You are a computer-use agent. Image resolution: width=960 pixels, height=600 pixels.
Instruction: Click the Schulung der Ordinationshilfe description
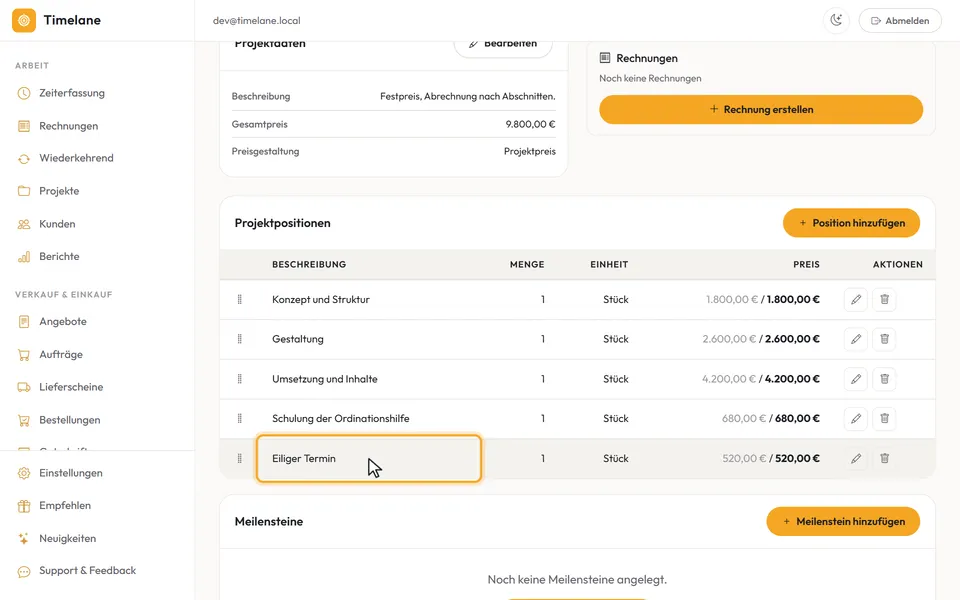click(x=340, y=419)
